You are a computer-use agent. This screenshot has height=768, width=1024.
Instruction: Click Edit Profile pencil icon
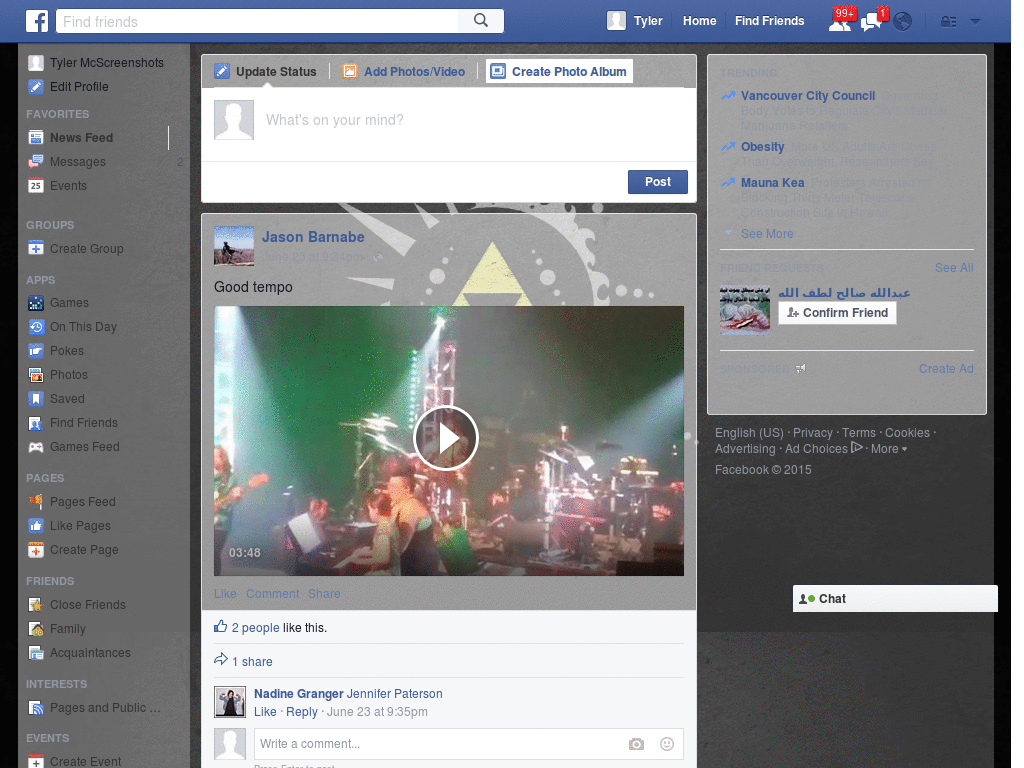tap(36, 87)
